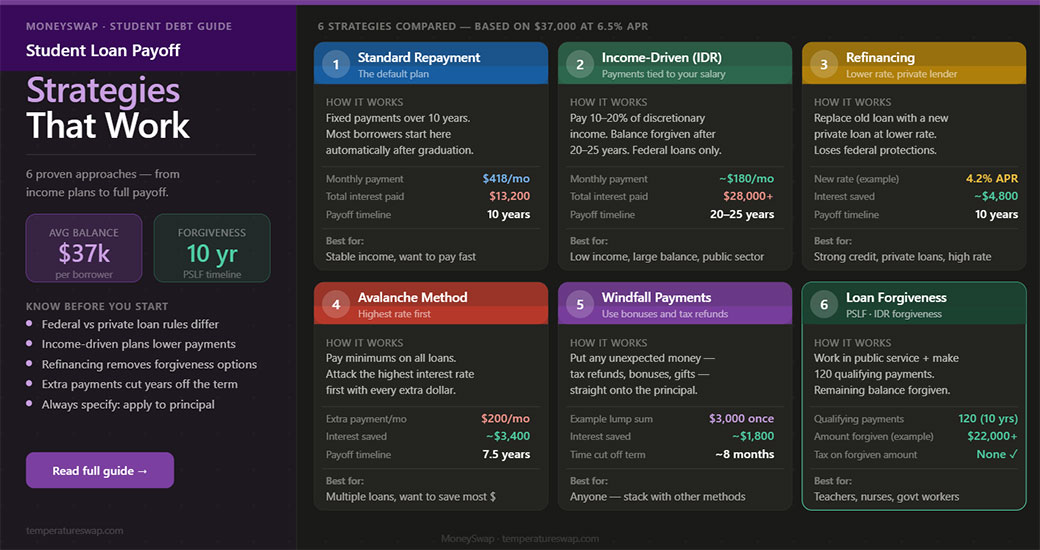This screenshot has width=1040, height=550.
Task: Select the Income-Driven (IDR) card header
Action: point(675,64)
